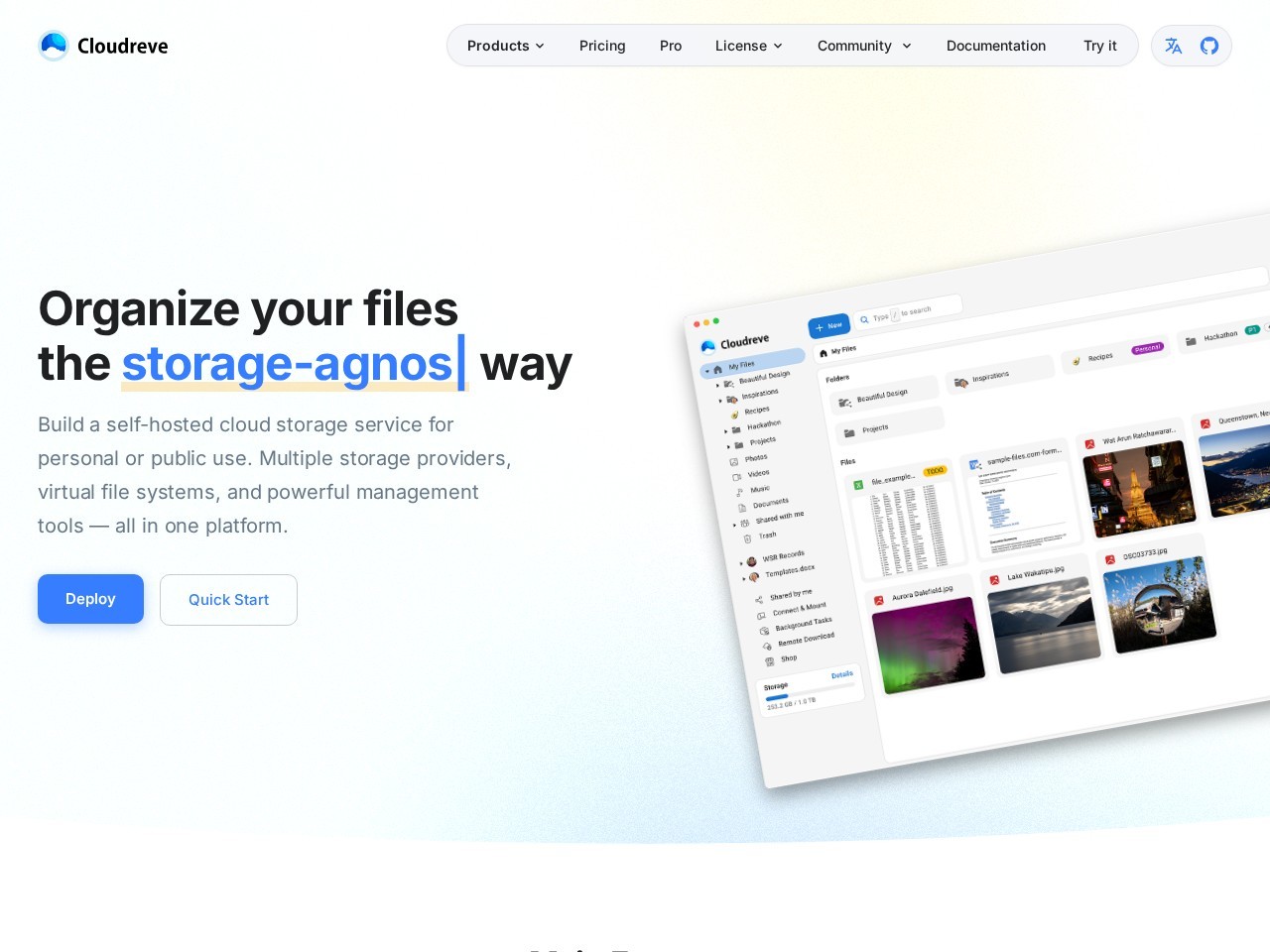Image resolution: width=1270 pixels, height=952 pixels.
Task: Go to the Pricing page
Action: (x=602, y=46)
